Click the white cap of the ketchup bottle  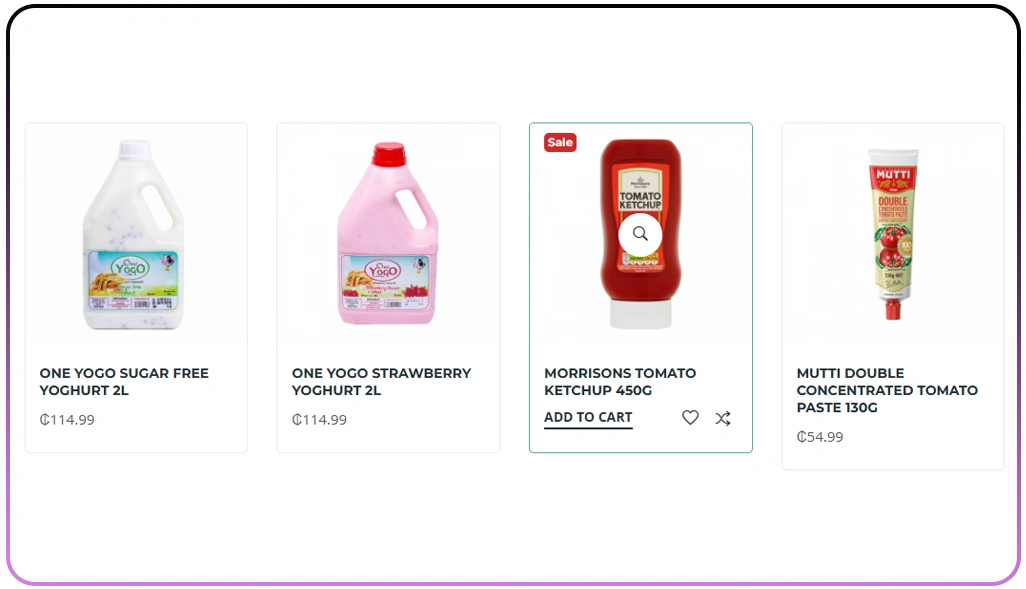(x=640, y=315)
